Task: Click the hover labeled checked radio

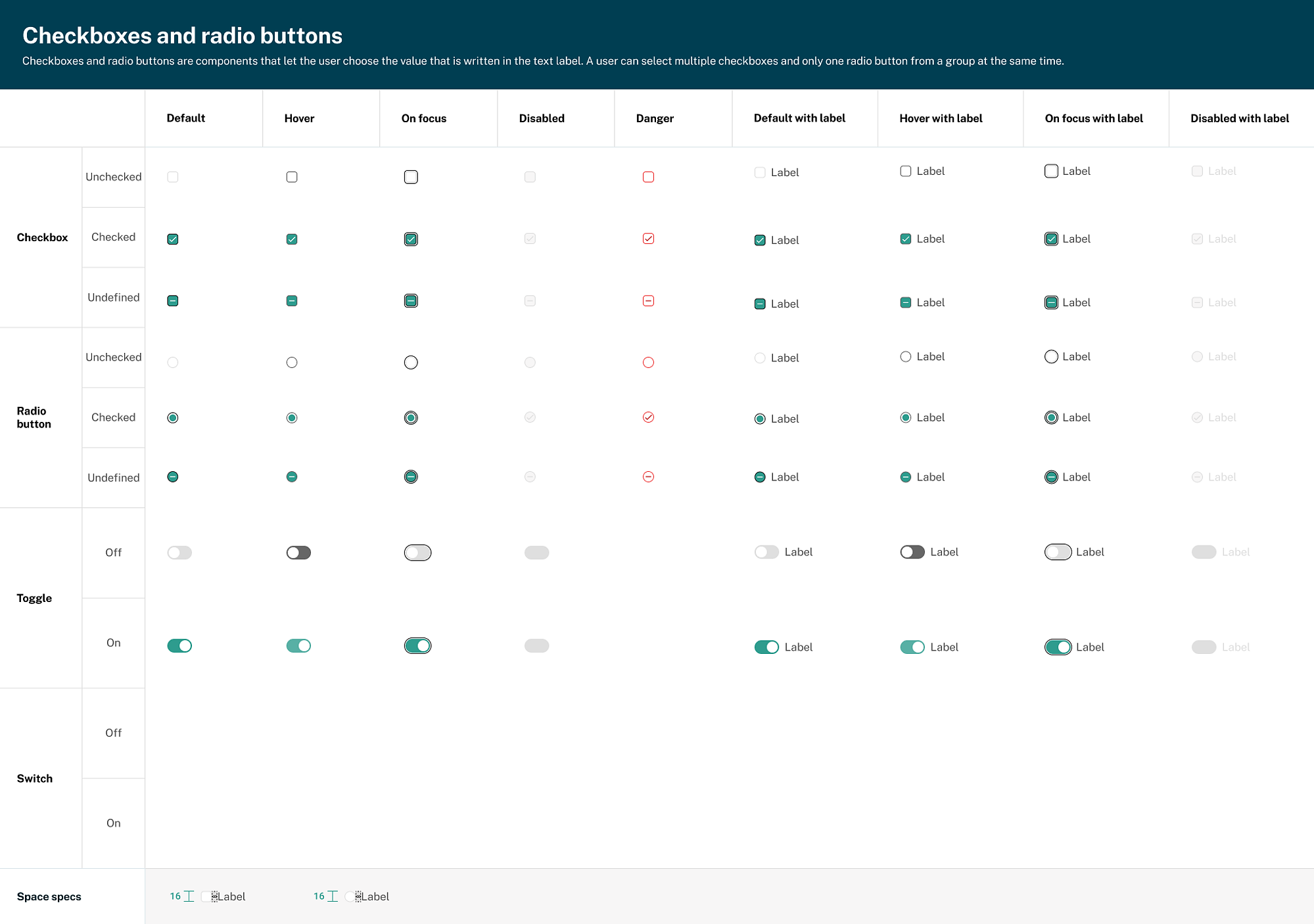Action: click(906, 418)
